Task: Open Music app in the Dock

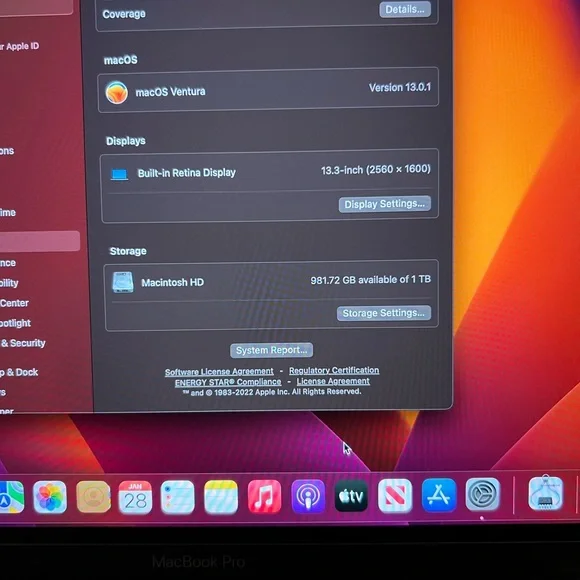Action: coord(264,497)
